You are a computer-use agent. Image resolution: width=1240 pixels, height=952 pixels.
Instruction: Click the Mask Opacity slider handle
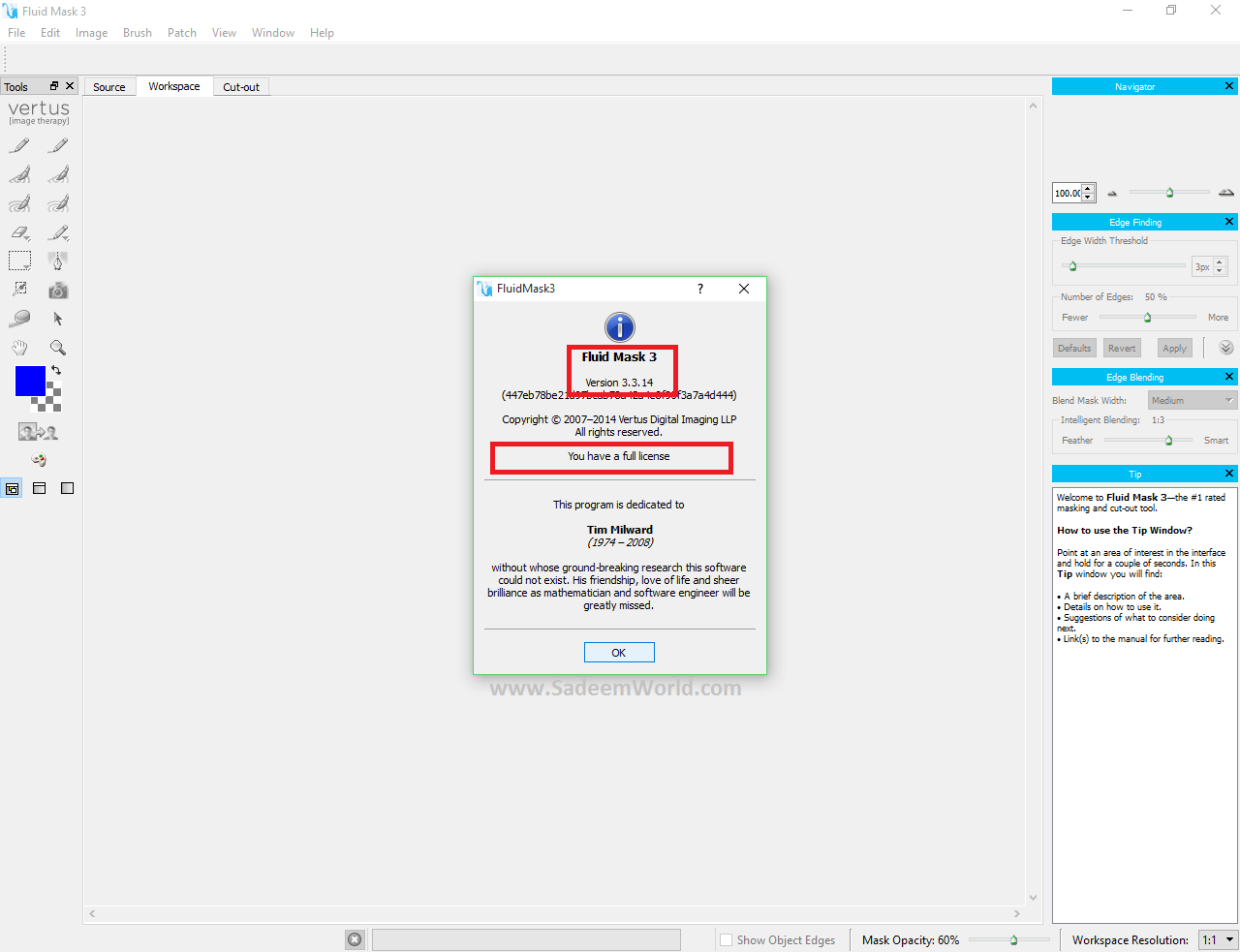click(1014, 939)
